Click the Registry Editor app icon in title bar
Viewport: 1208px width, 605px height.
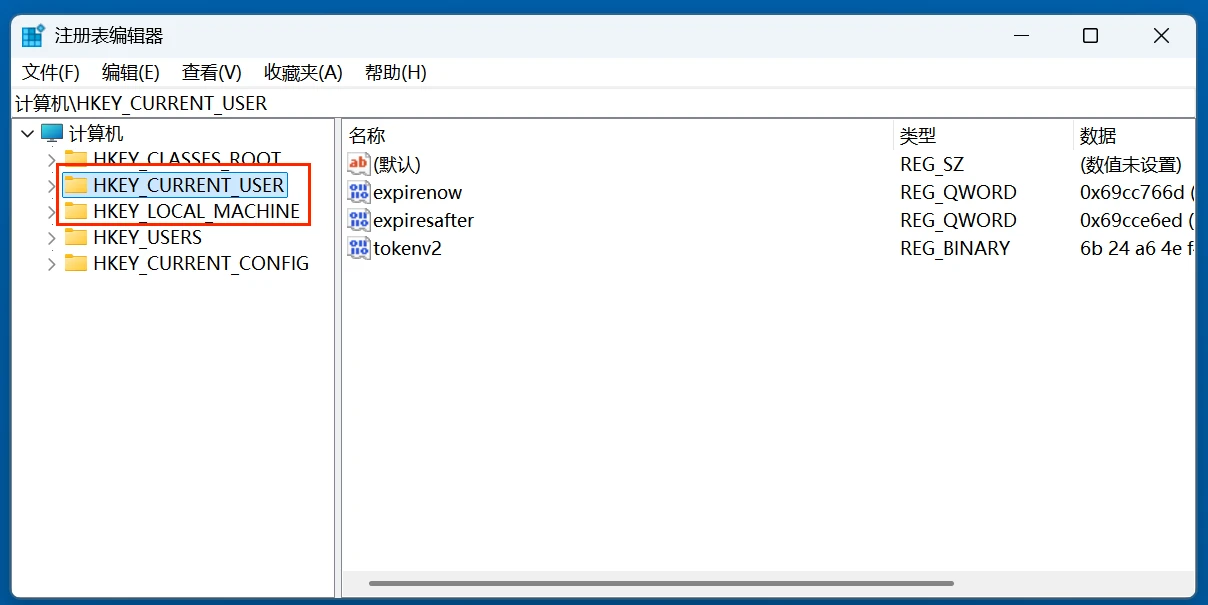point(33,36)
